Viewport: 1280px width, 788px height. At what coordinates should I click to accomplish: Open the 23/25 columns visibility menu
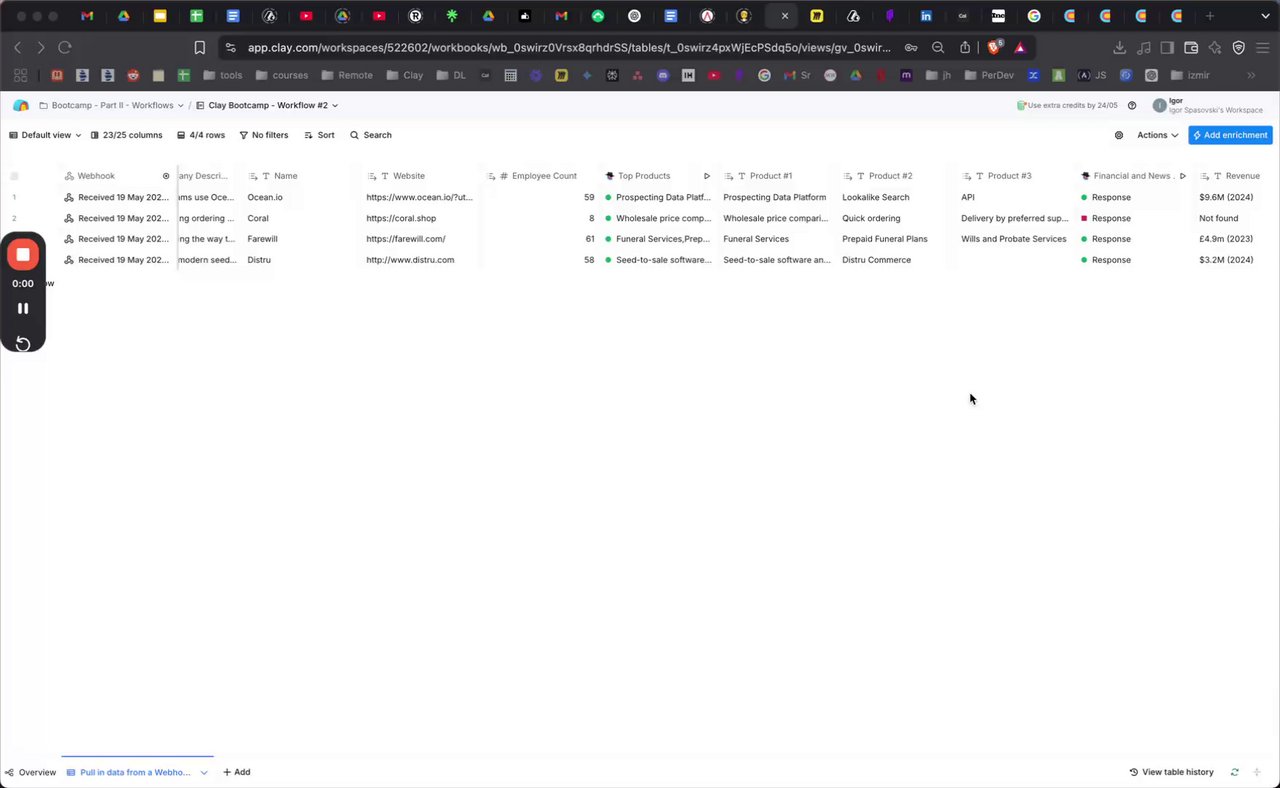[126, 135]
